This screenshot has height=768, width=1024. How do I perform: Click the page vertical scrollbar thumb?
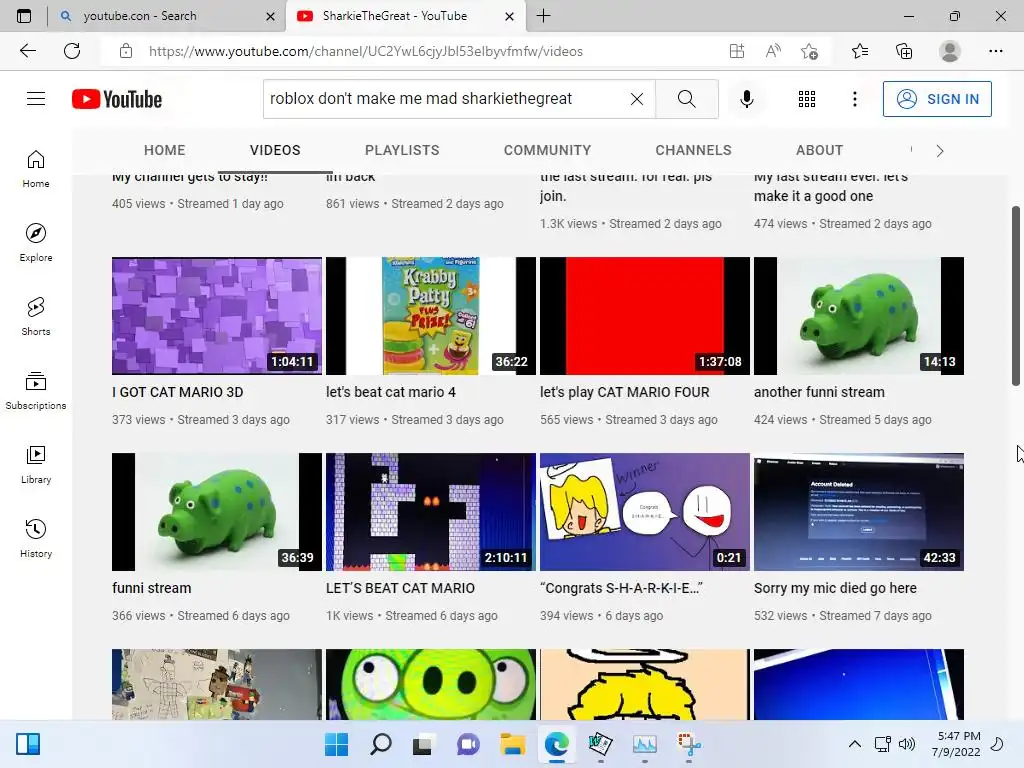click(x=1016, y=295)
